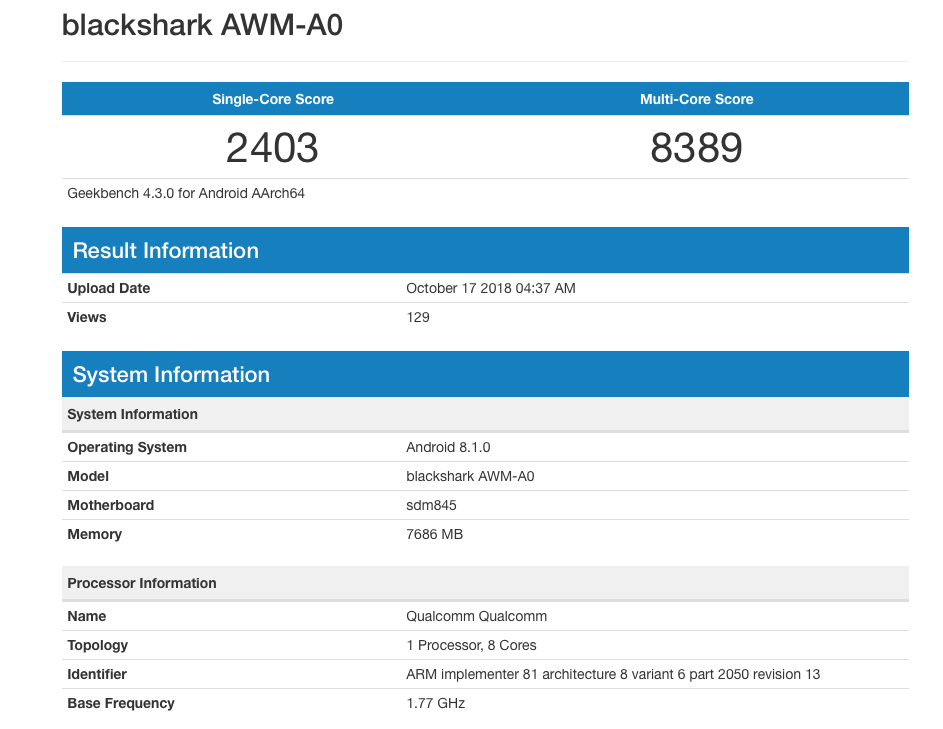Image resolution: width=943 pixels, height=729 pixels.
Task: Select the October 17 2018 upload timestamp
Action: [x=490, y=288]
